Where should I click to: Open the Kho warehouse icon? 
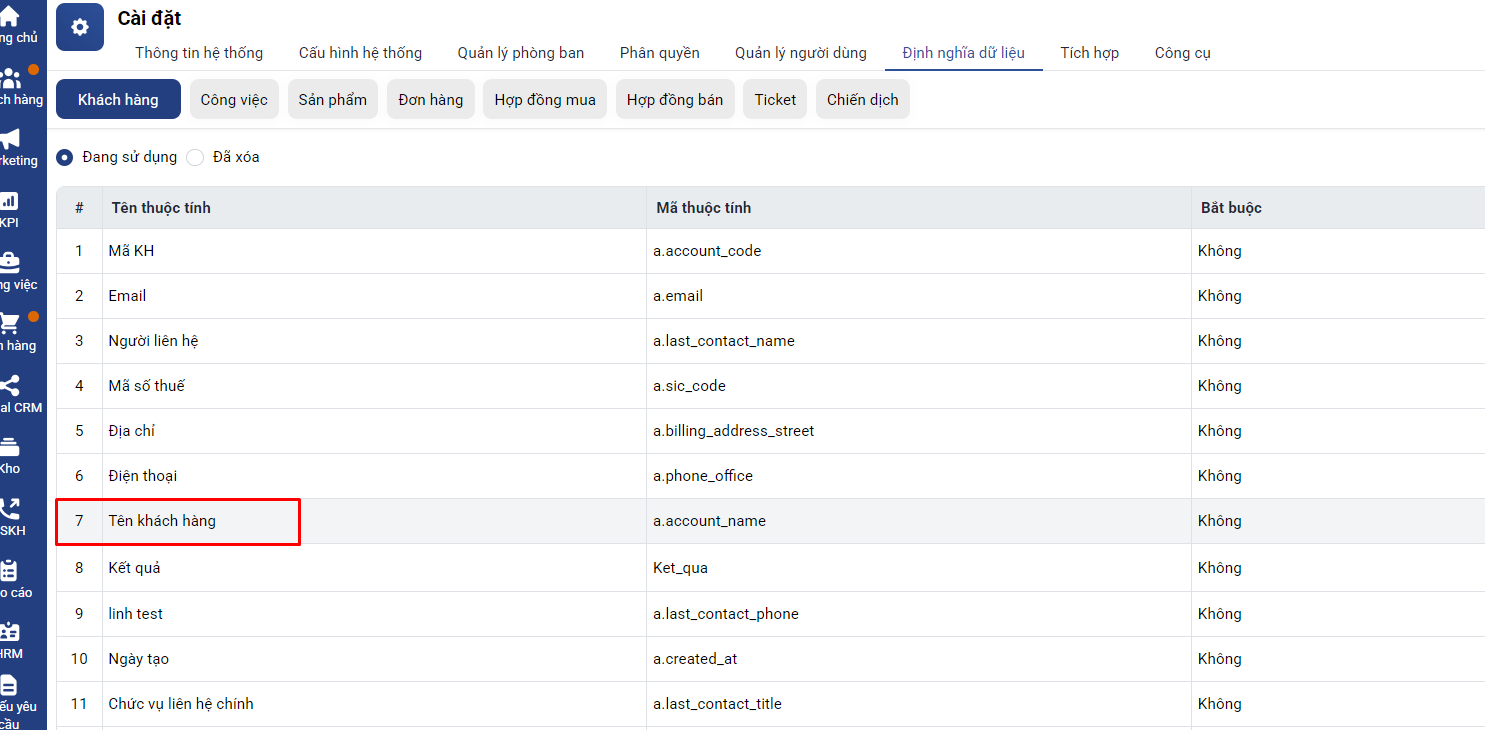(x=10, y=447)
